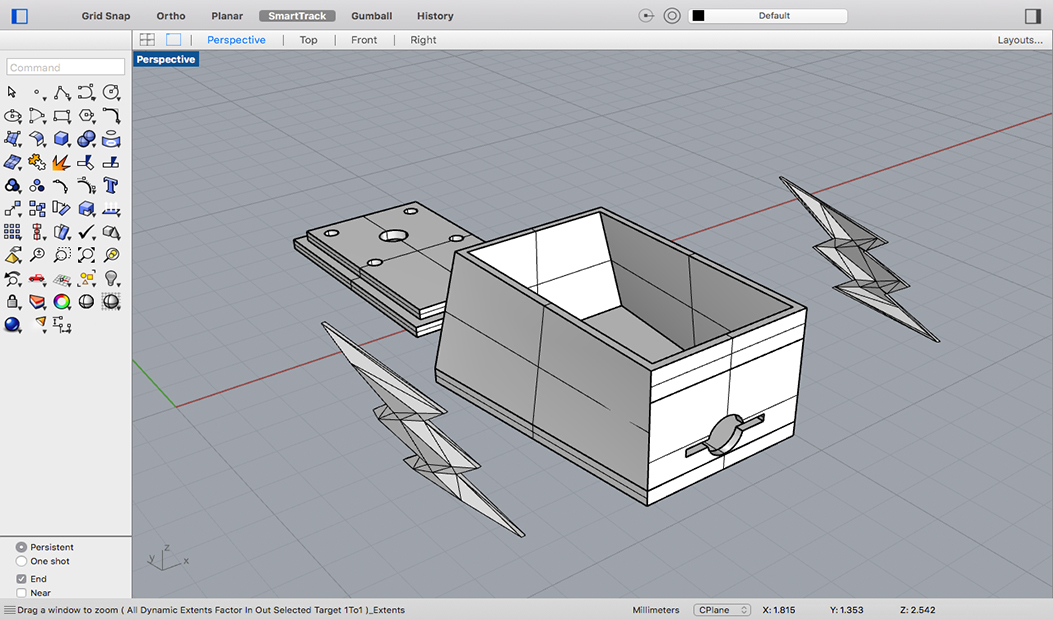Select the Move tool
Screen dimensions: 1053x620
[x=12, y=209]
